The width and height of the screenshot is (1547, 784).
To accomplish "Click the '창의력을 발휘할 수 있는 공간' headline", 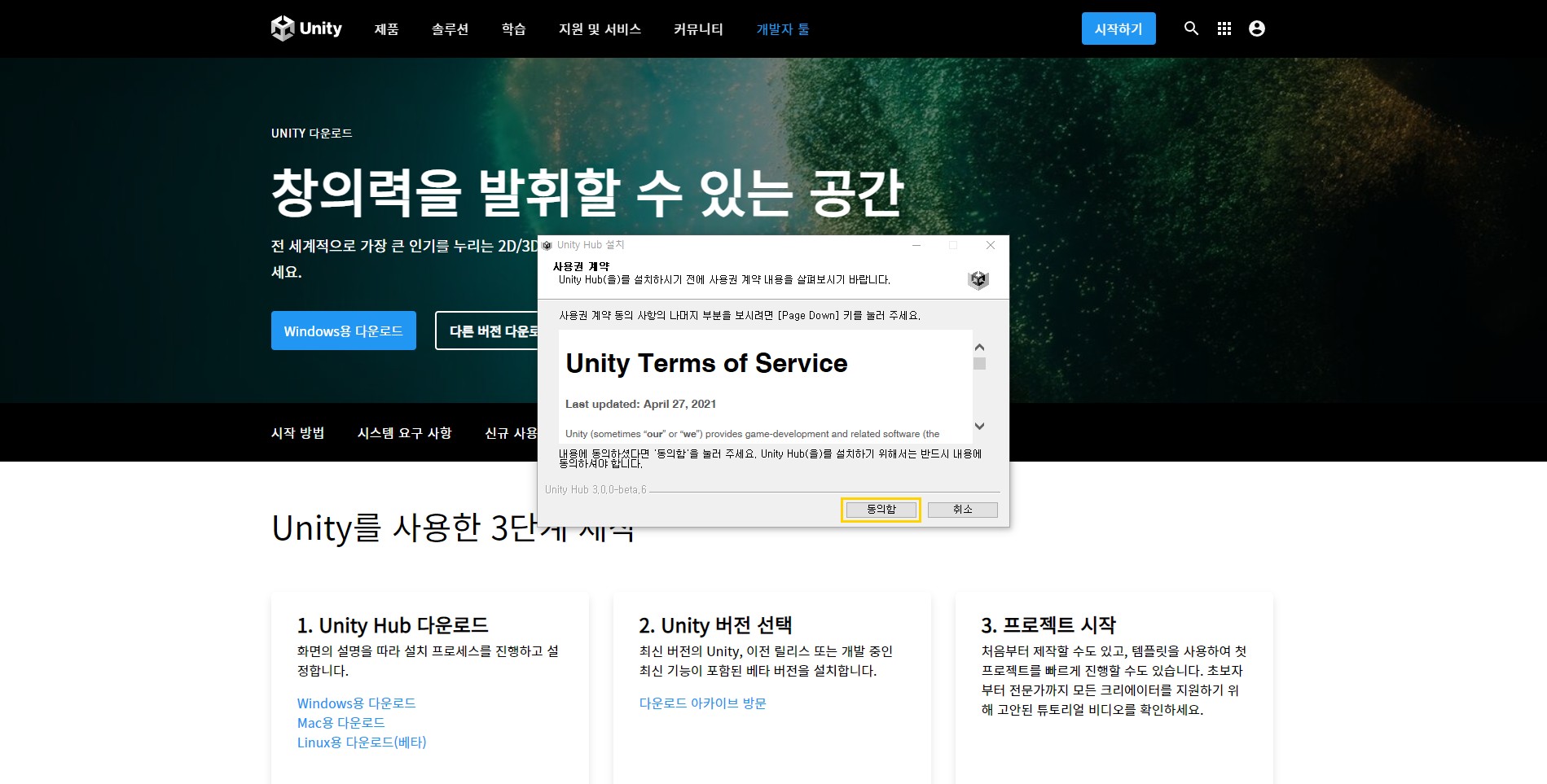I will [587, 192].
